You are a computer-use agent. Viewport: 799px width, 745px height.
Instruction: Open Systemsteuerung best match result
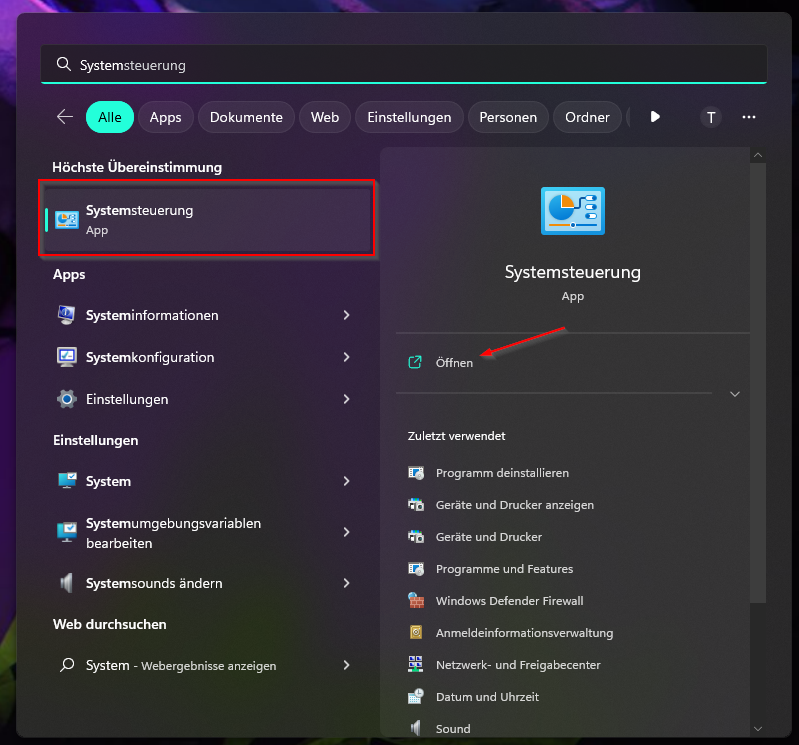207,220
